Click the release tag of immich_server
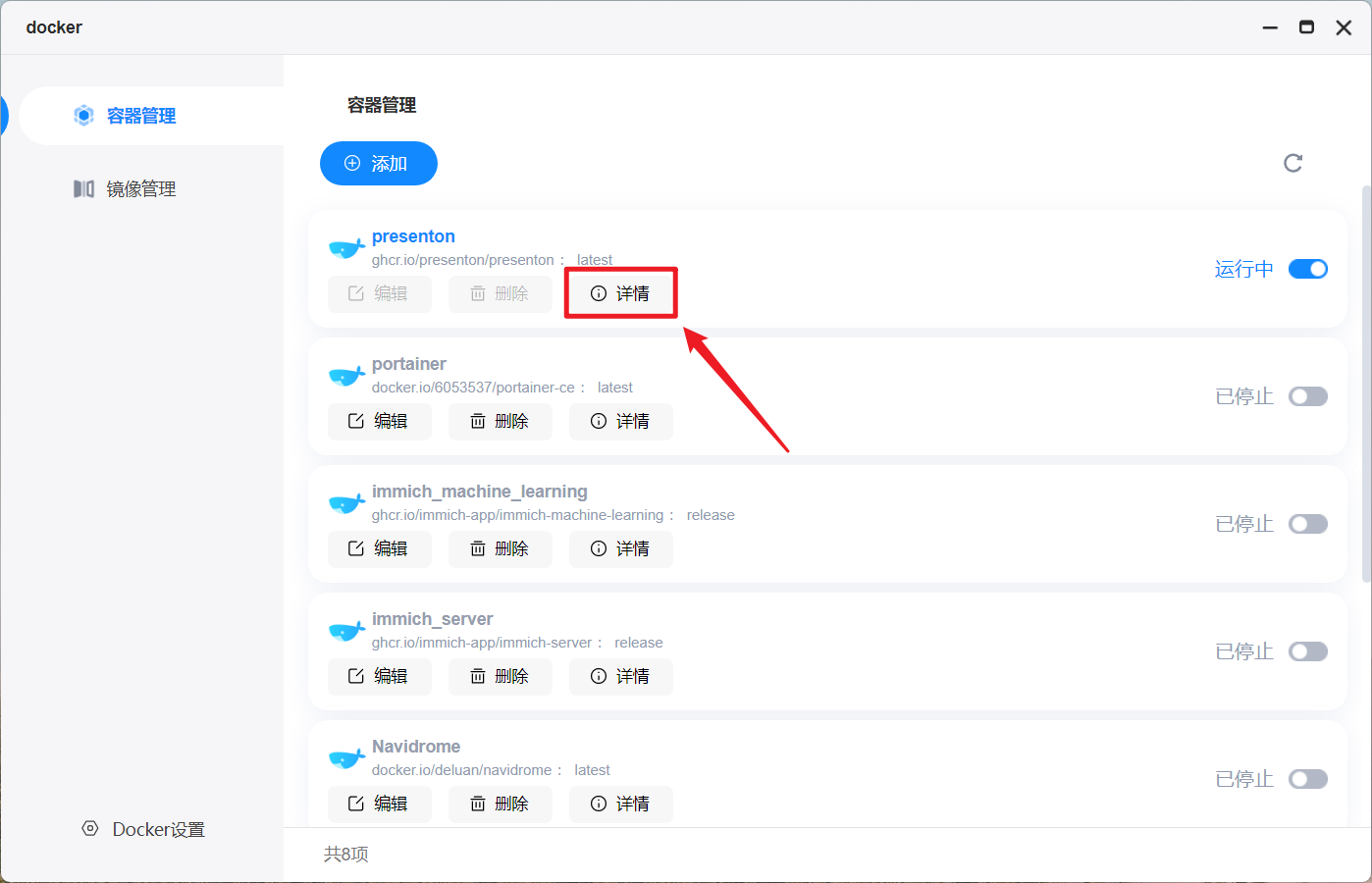Screen dimensions: 1372x883 tap(639, 643)
